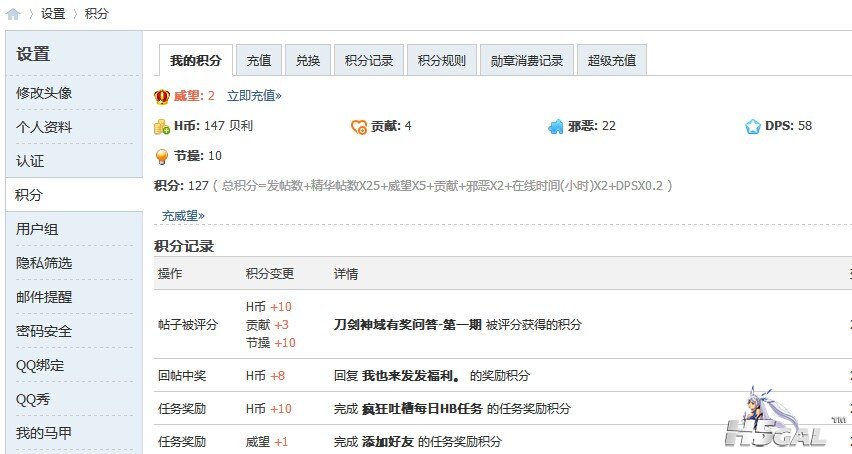Click the DPS star icon
Viewport: 852px width, 454px height.
[753, 127]
